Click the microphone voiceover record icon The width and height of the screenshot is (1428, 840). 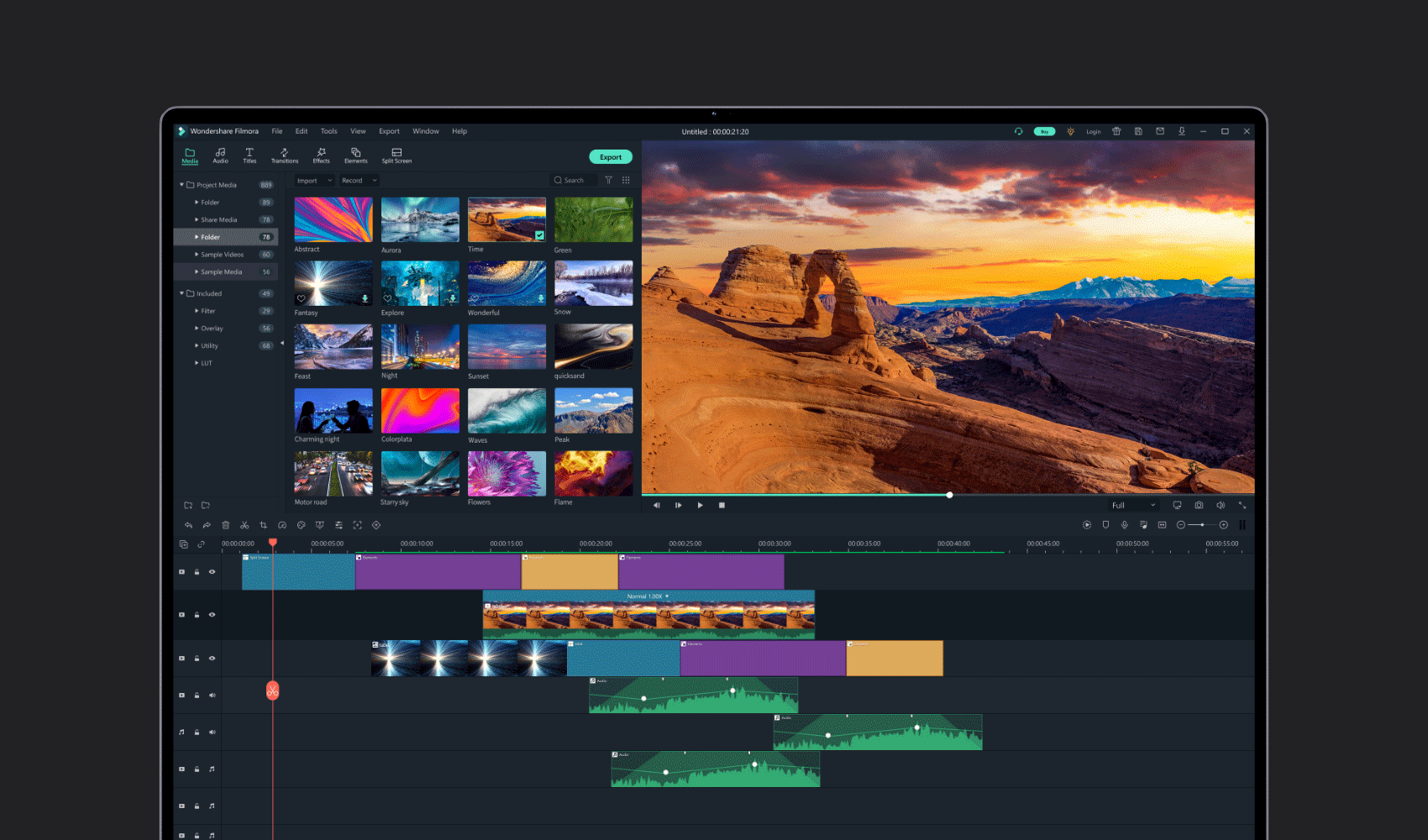pyautogui.click(x=1124, y=525)
